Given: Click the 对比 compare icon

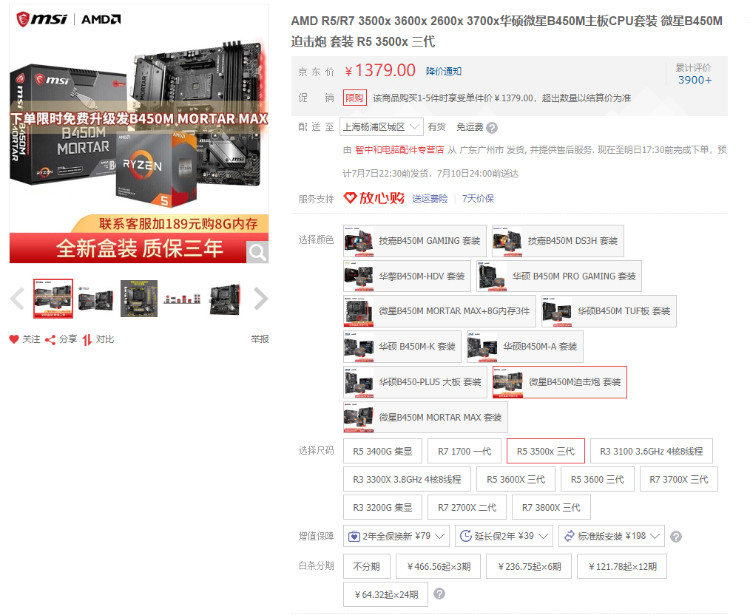Looking at the screenshot, I should (x=87, y=340).
